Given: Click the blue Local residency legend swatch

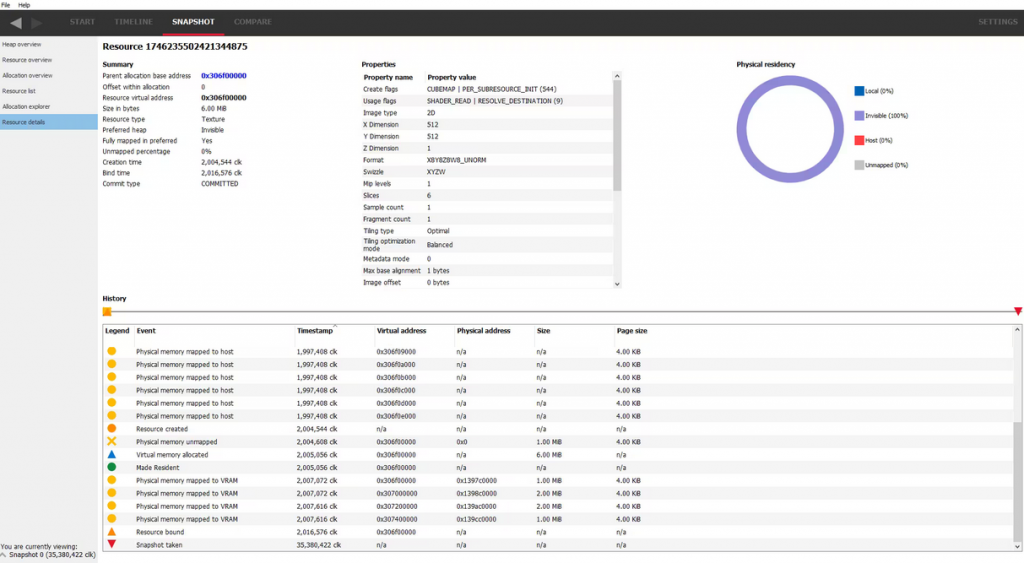Looking at the screenshot, I should pyautogui.click(x=859, y=91).
